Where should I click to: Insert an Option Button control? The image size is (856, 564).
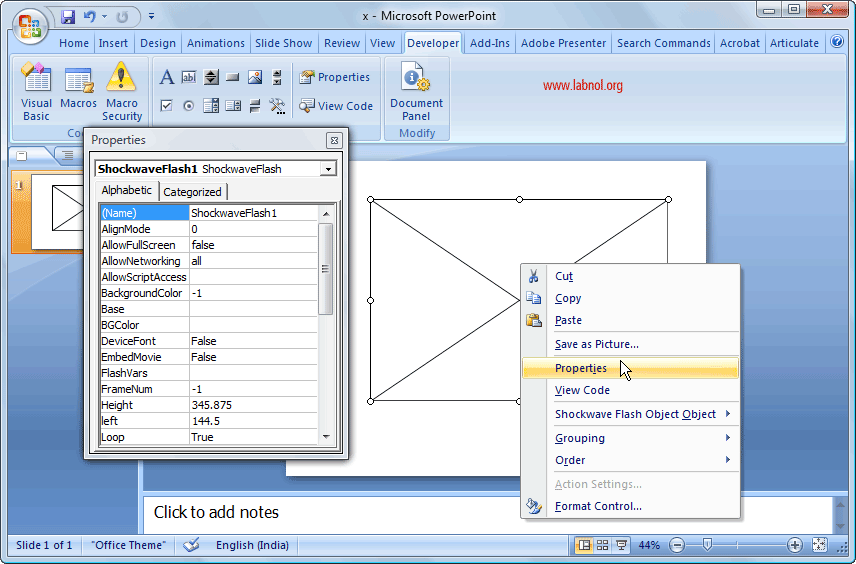coord(188,105)
